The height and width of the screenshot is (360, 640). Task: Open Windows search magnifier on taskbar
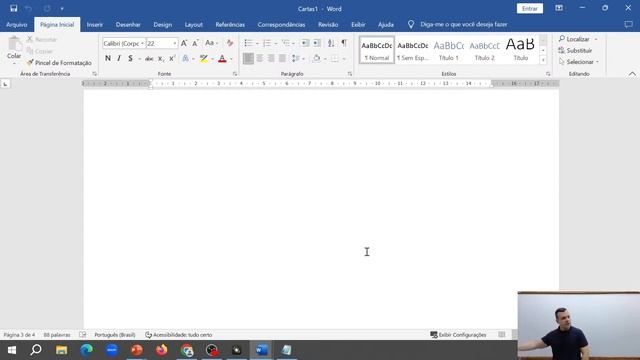pyautogui.click(x=36, y=350)
